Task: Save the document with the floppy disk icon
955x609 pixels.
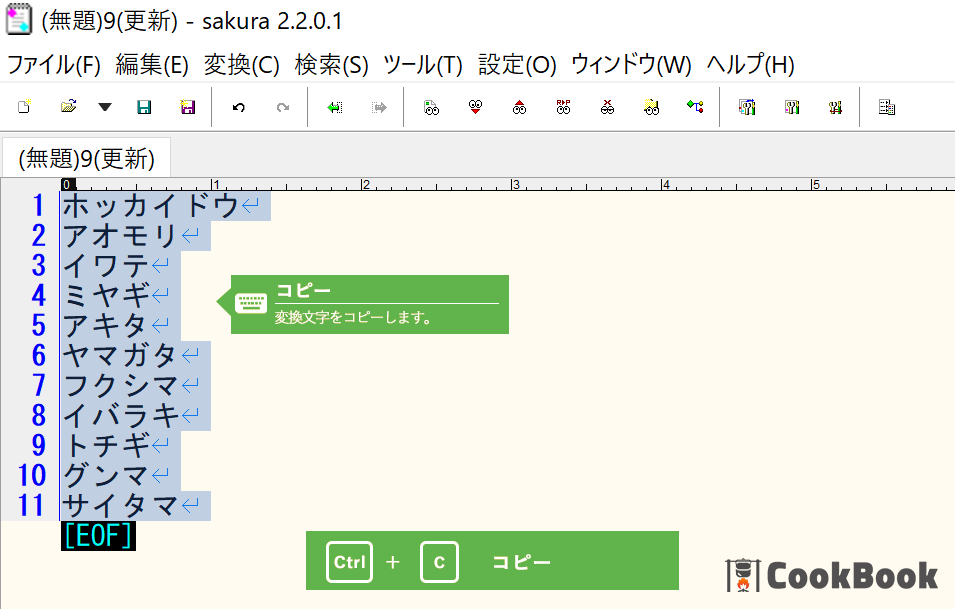Action: coord(144,107)
